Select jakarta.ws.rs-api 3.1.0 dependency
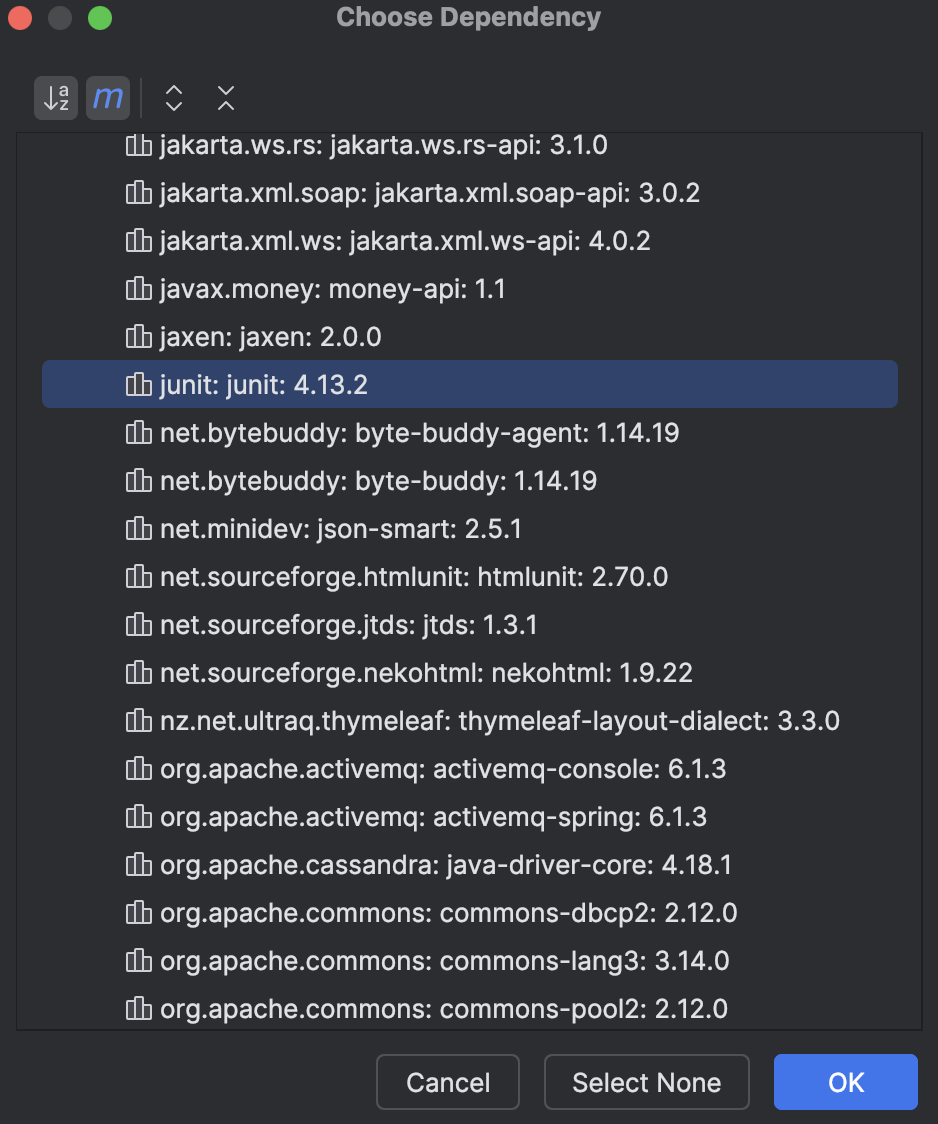The height and width of the screenshot is (1124, 938). click(469, 146)
